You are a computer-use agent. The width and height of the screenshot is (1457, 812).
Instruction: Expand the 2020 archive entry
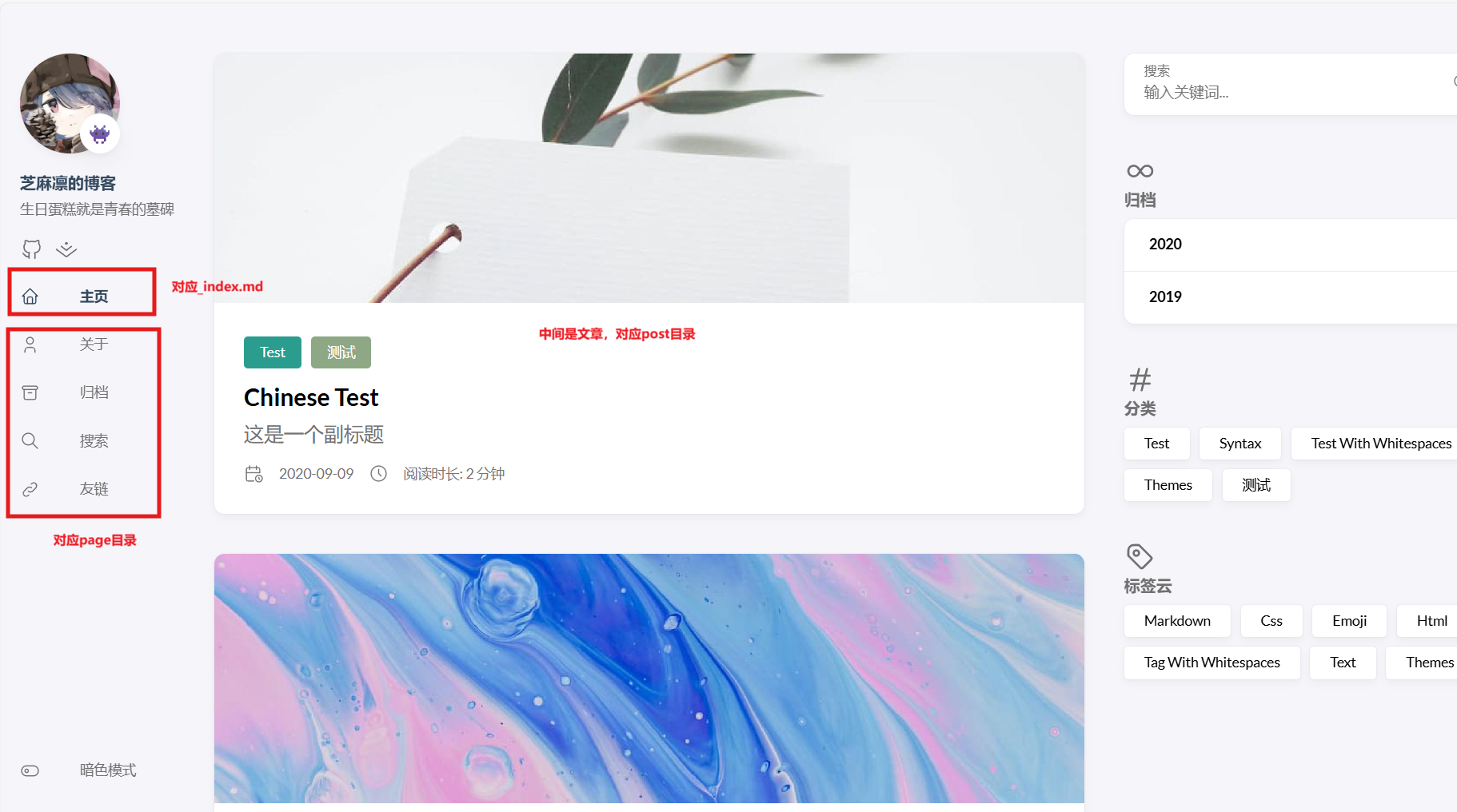[x=1291, y=245]
